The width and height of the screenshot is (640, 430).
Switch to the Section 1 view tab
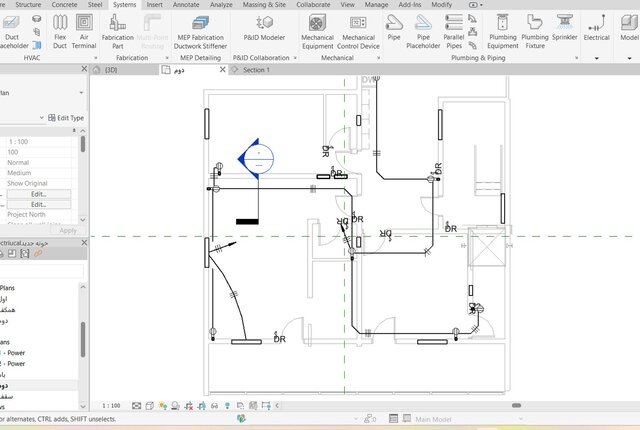coord(256,70)
